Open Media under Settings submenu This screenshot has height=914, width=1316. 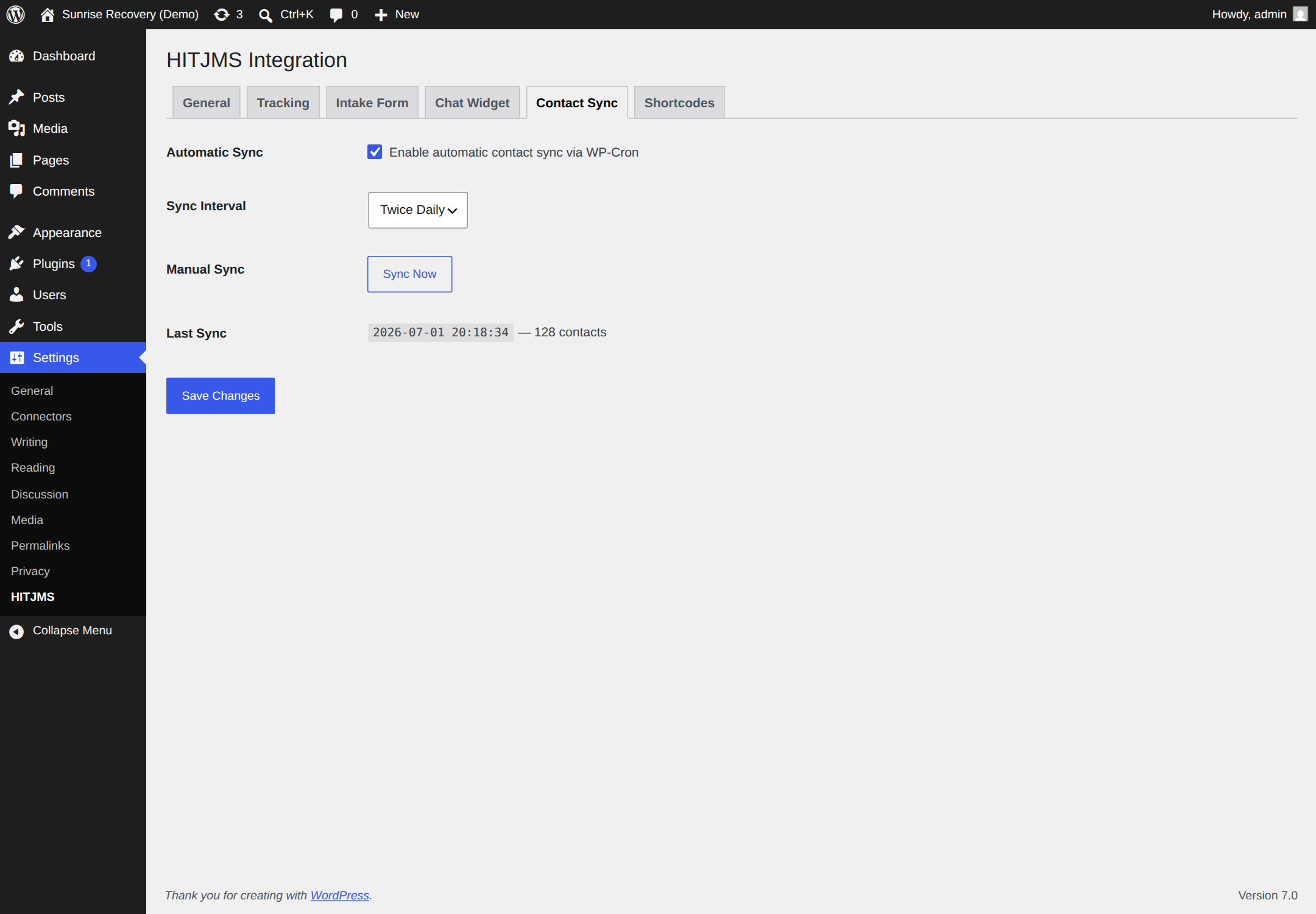point(27,520)
